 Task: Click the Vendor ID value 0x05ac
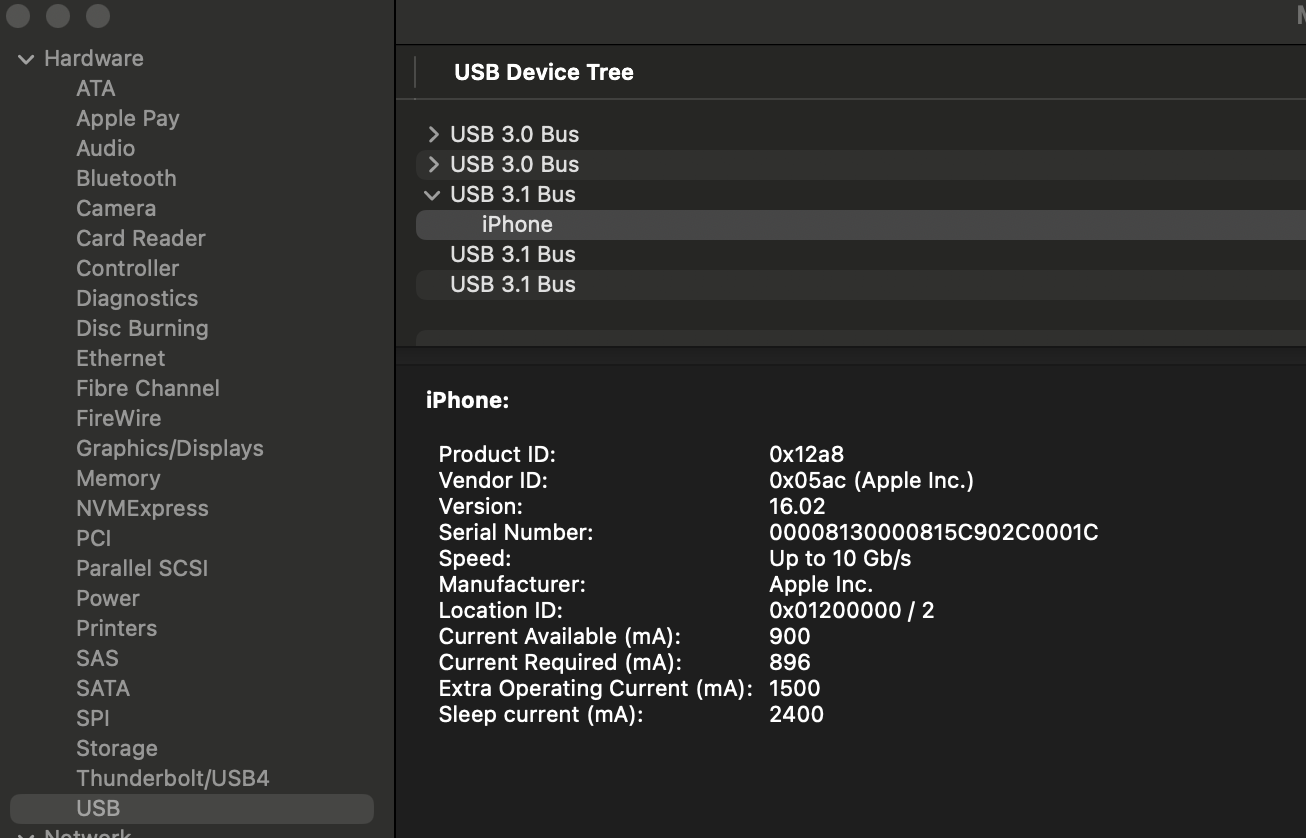[x=871, y=480]
